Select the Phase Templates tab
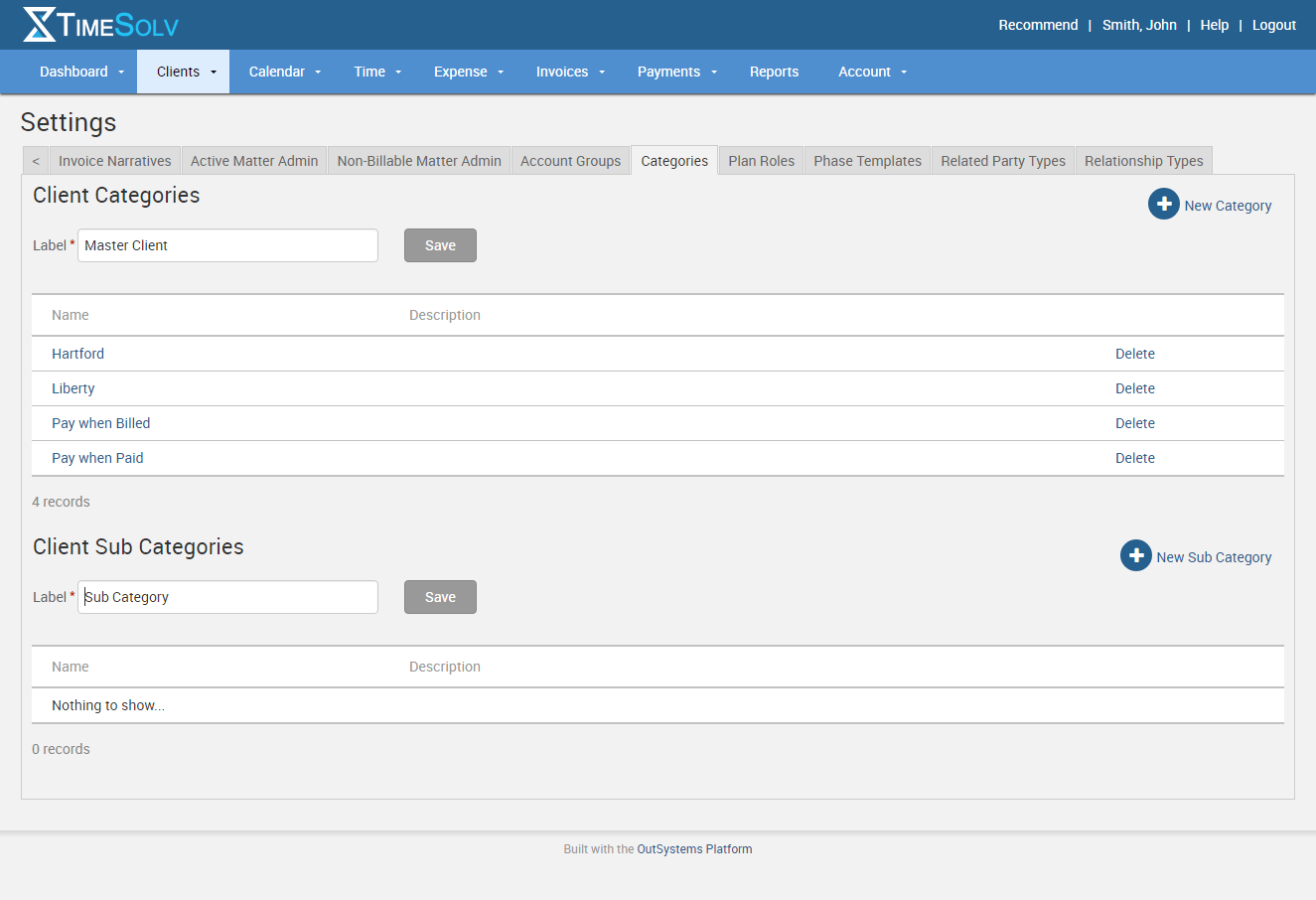This screenshot has width=1316, height=900. [866, 160]
